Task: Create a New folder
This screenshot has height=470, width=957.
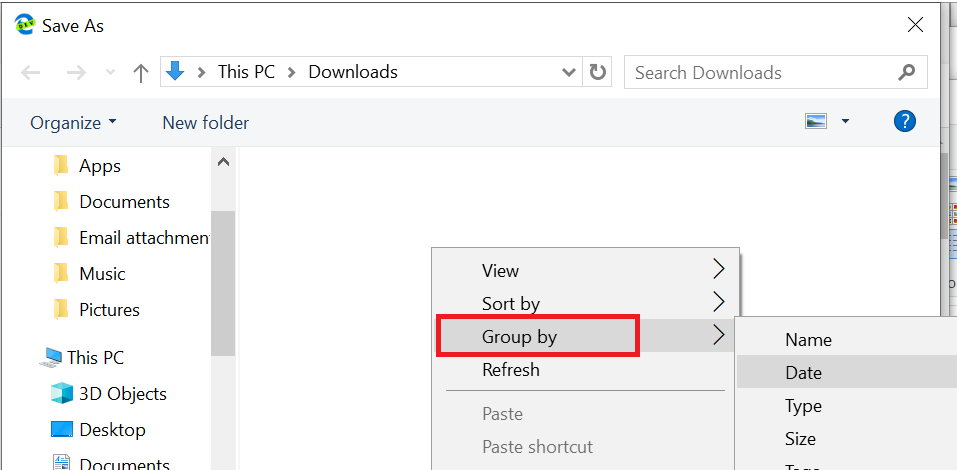Action: 206,123
